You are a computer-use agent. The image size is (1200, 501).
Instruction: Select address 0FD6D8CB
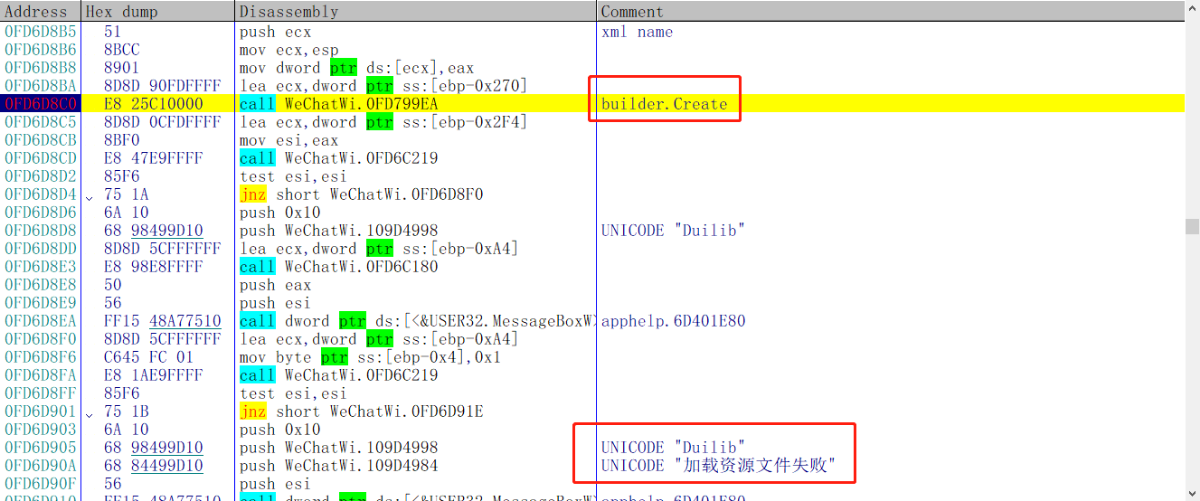[x=41, y=141]
